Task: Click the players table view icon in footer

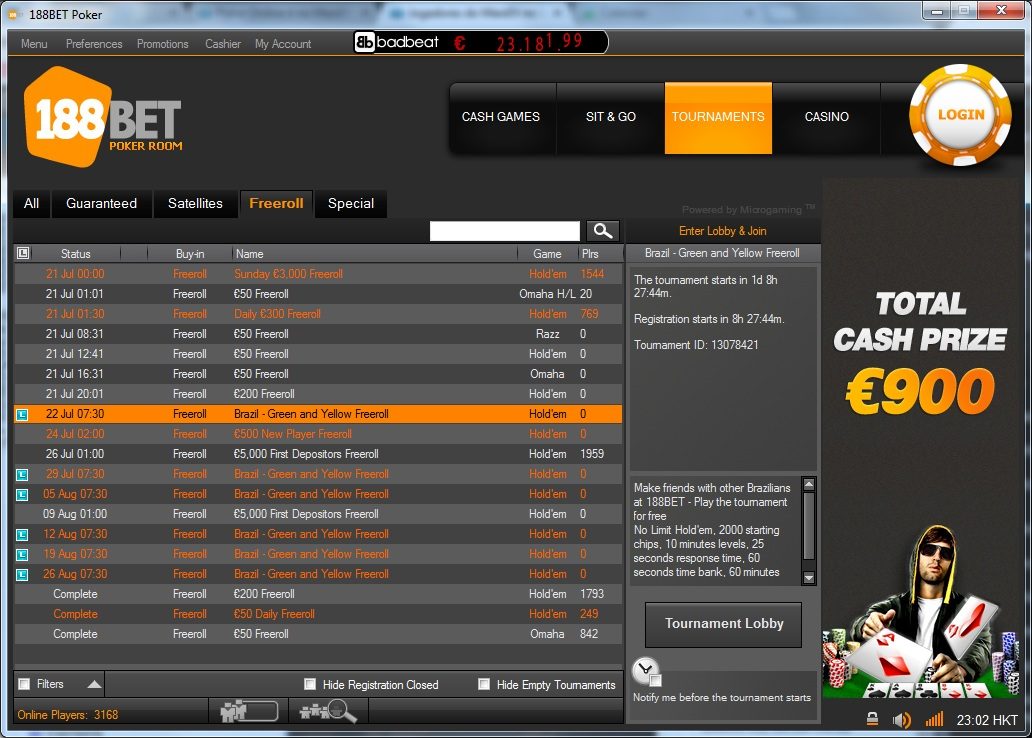Action: 249,711
